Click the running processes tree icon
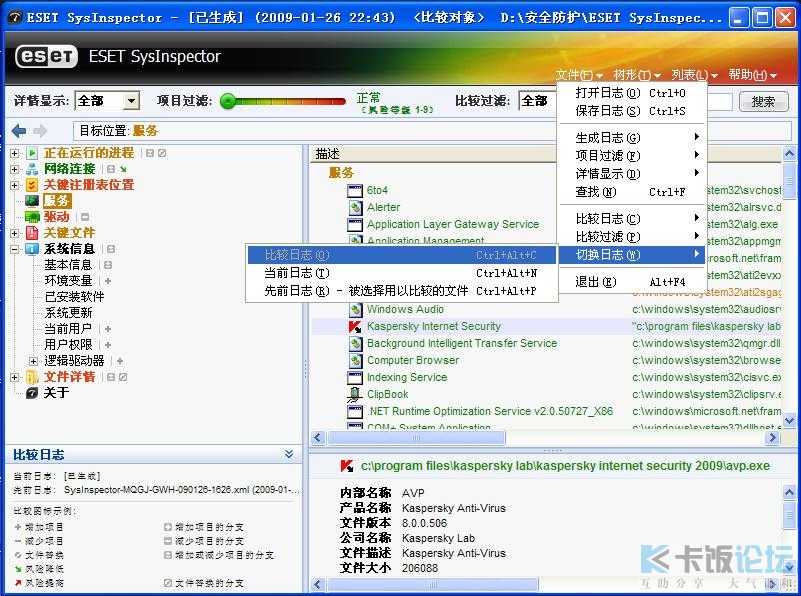This screenshot has width=801, height=596. (x=32, y=153)
